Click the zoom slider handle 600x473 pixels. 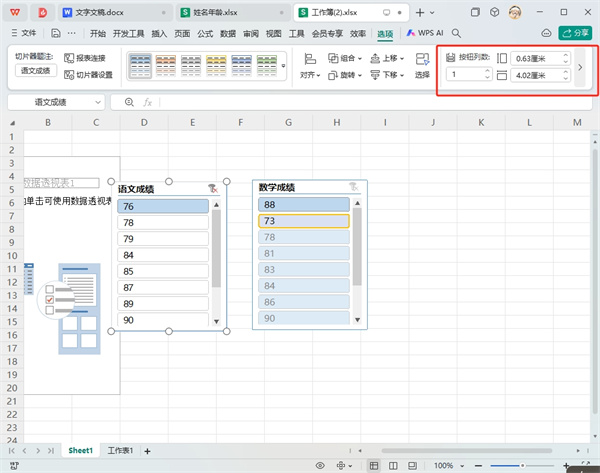[x=522, y=465]
